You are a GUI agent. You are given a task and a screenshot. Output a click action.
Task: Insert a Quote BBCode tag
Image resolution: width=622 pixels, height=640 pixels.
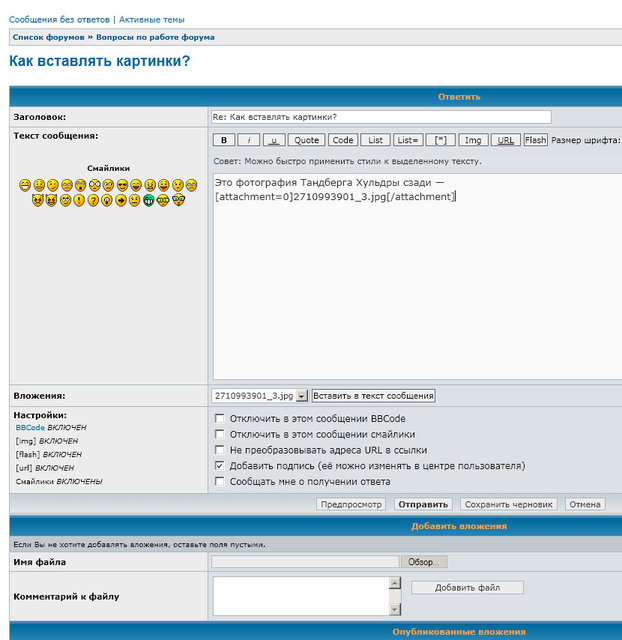point(307,140)
